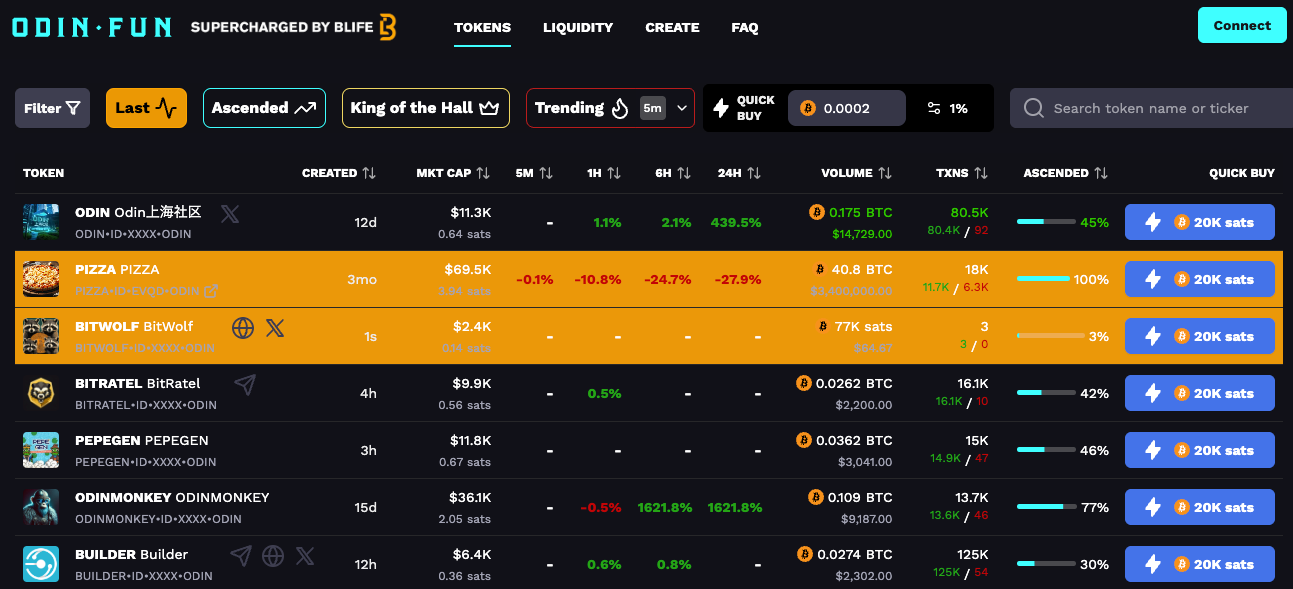Click the PIZZA token image

[x=41, y=279]
